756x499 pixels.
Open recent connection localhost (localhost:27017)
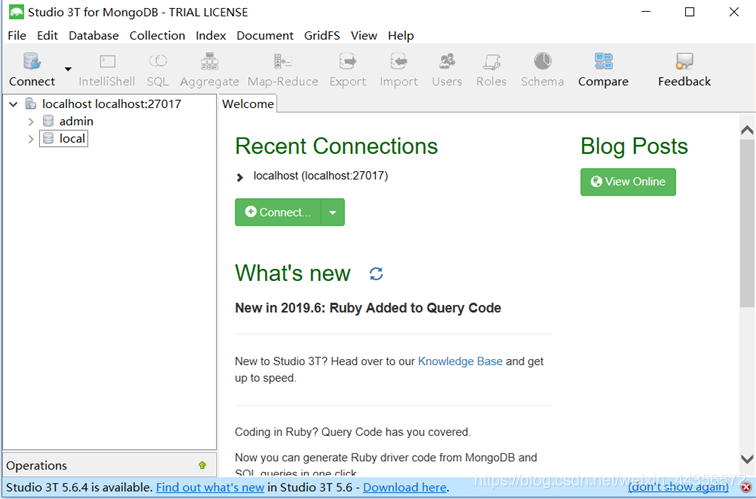(321, 176)
